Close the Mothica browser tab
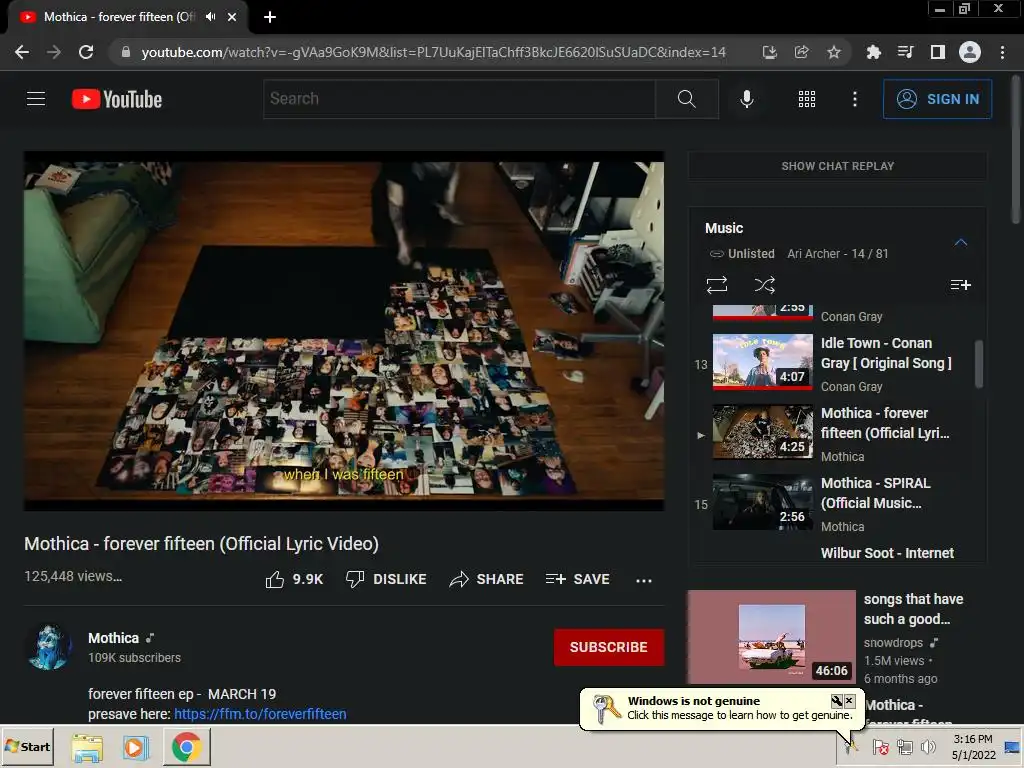 point(232,17)
